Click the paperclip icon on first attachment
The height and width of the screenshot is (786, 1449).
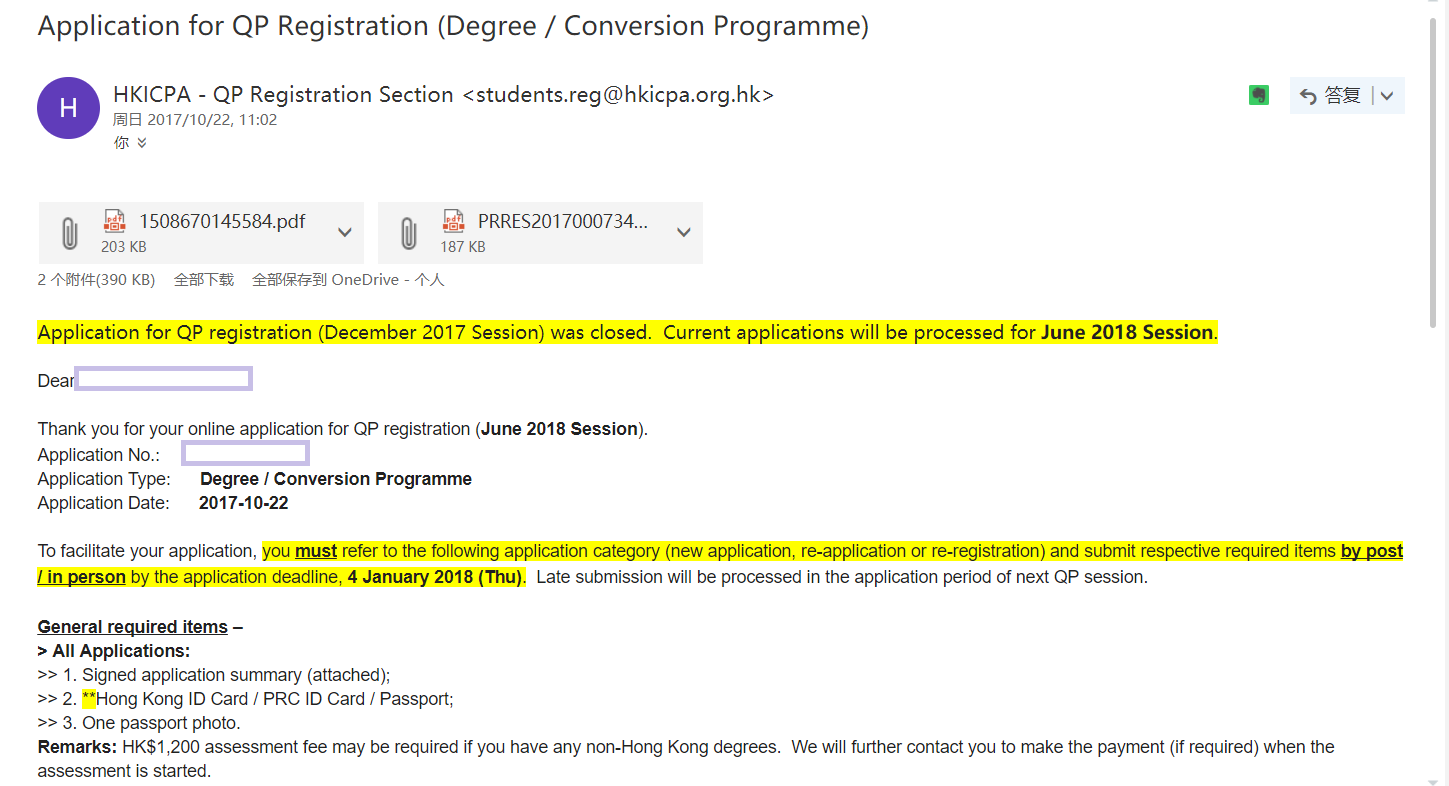pyautogui.click(x=69, y=233)
